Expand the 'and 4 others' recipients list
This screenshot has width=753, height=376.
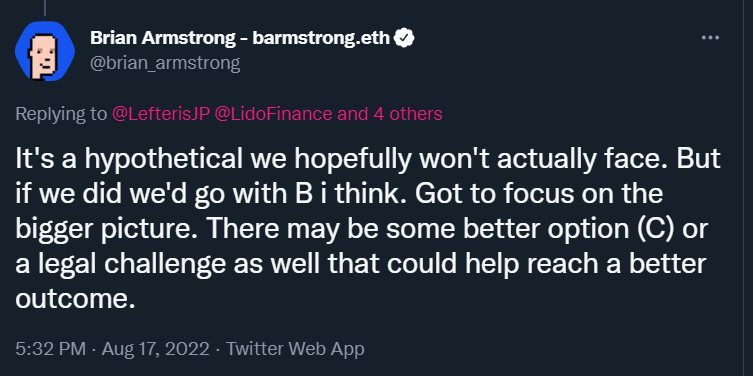pyautogui.click(x=389, y=114)
